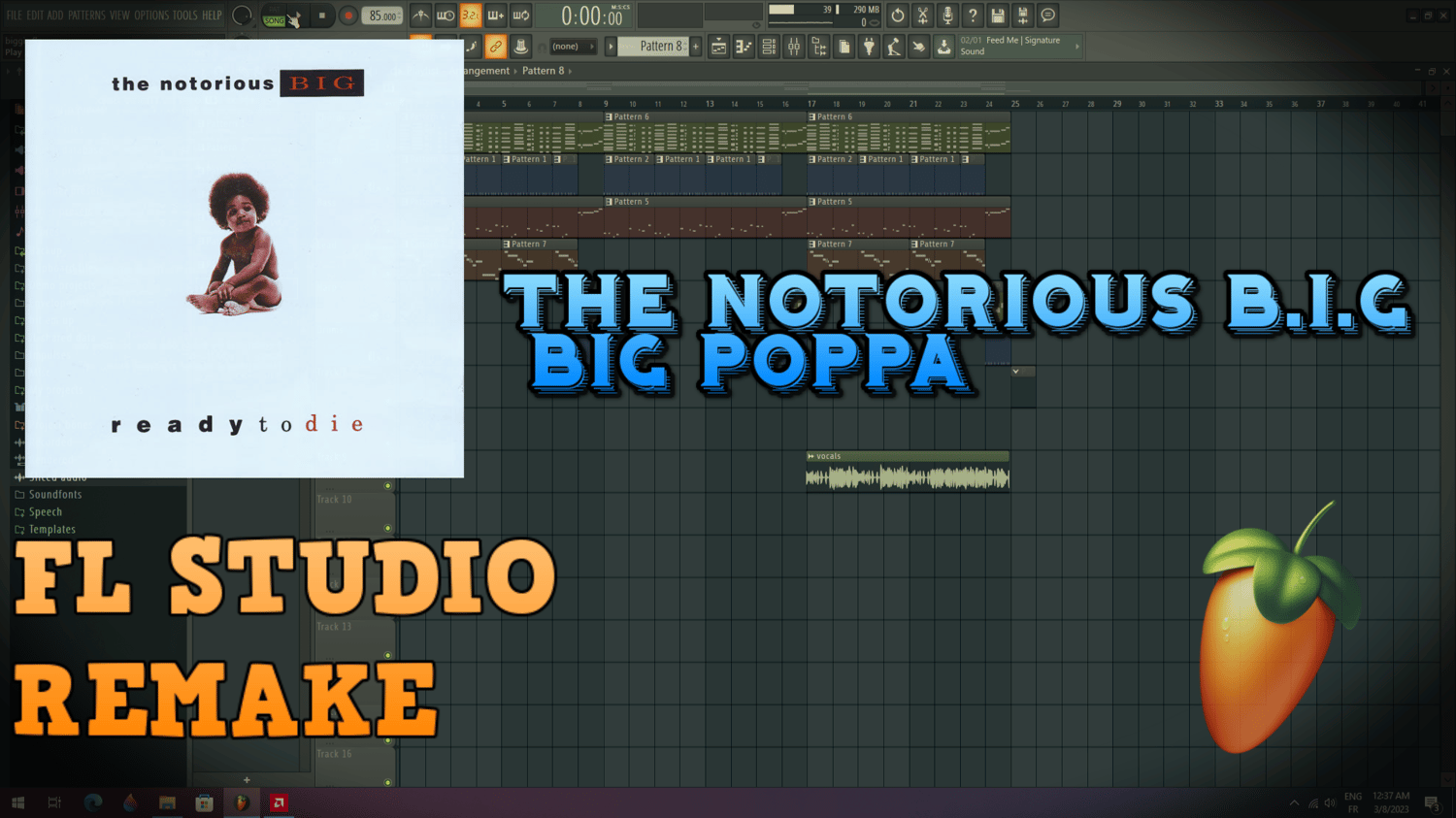This screenshot has height=818, width=1456.
Task: Open the HELP menu
Action: tap(212, 16)
